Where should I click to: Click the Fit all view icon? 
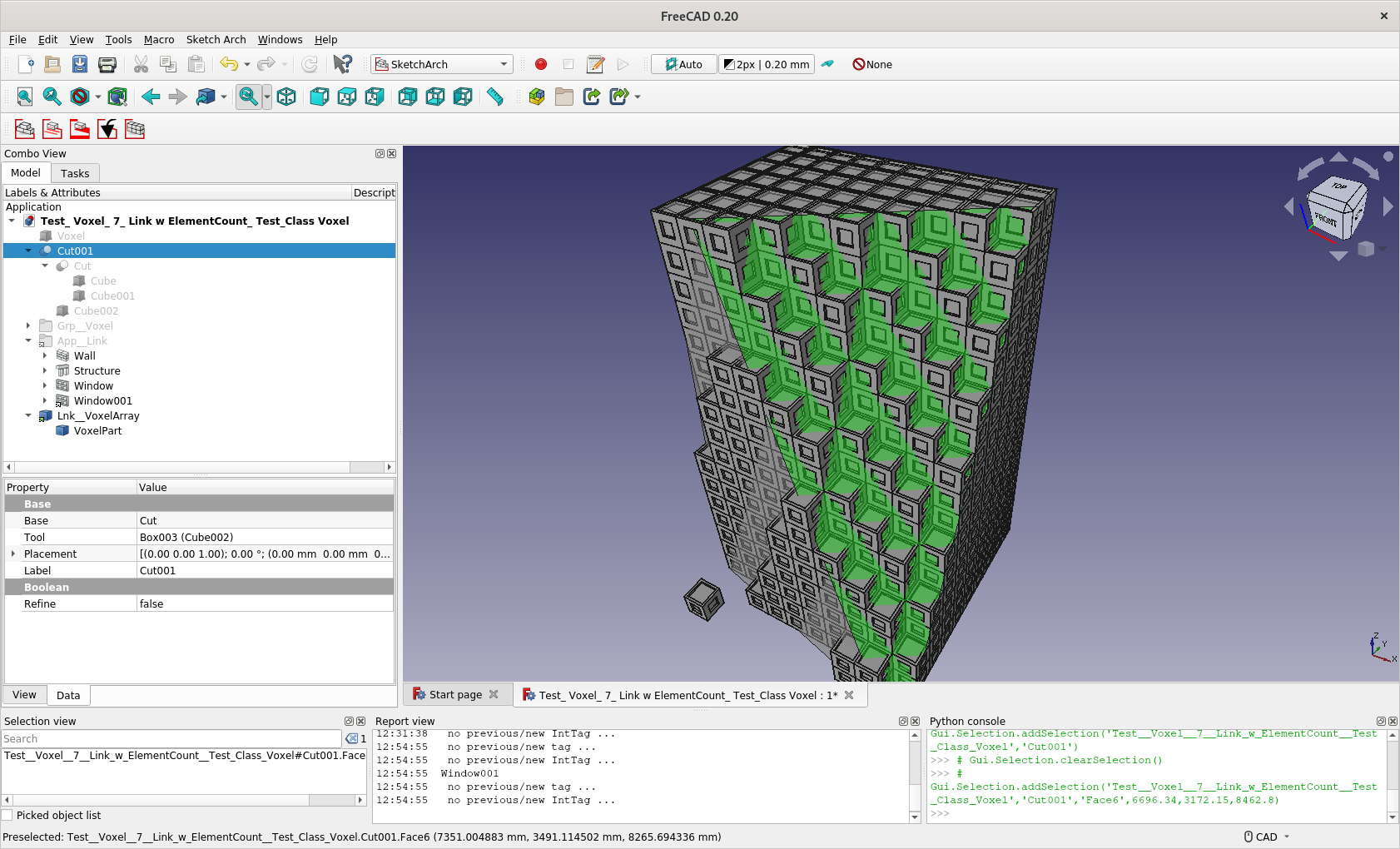tap(25, 97)
